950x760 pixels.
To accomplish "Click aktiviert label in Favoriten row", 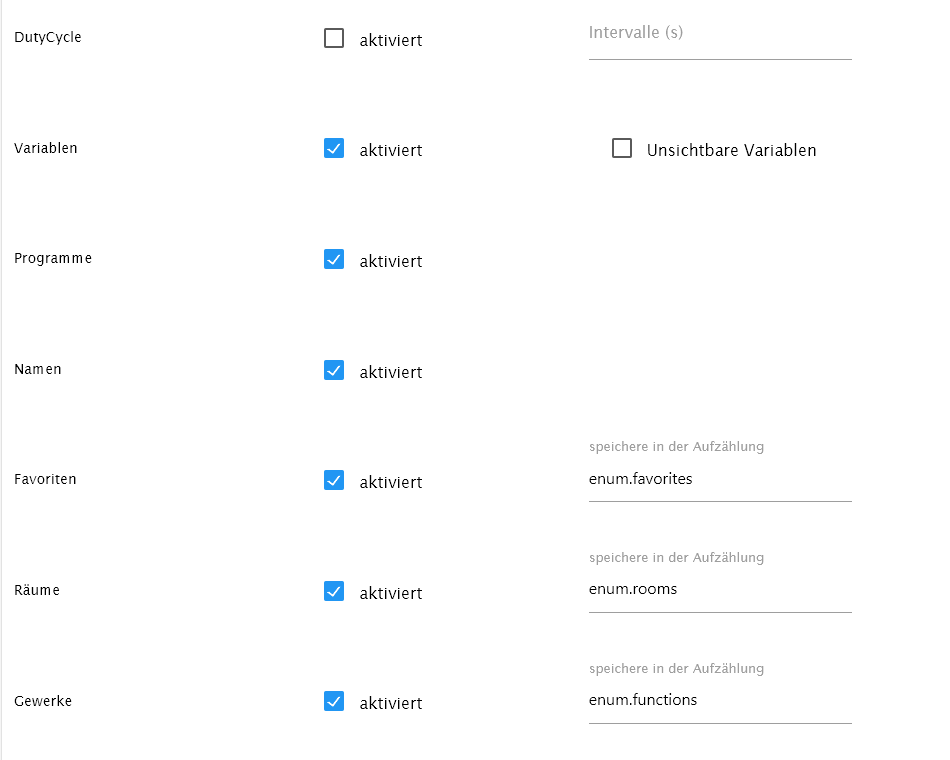I will [x=391, y=482].
